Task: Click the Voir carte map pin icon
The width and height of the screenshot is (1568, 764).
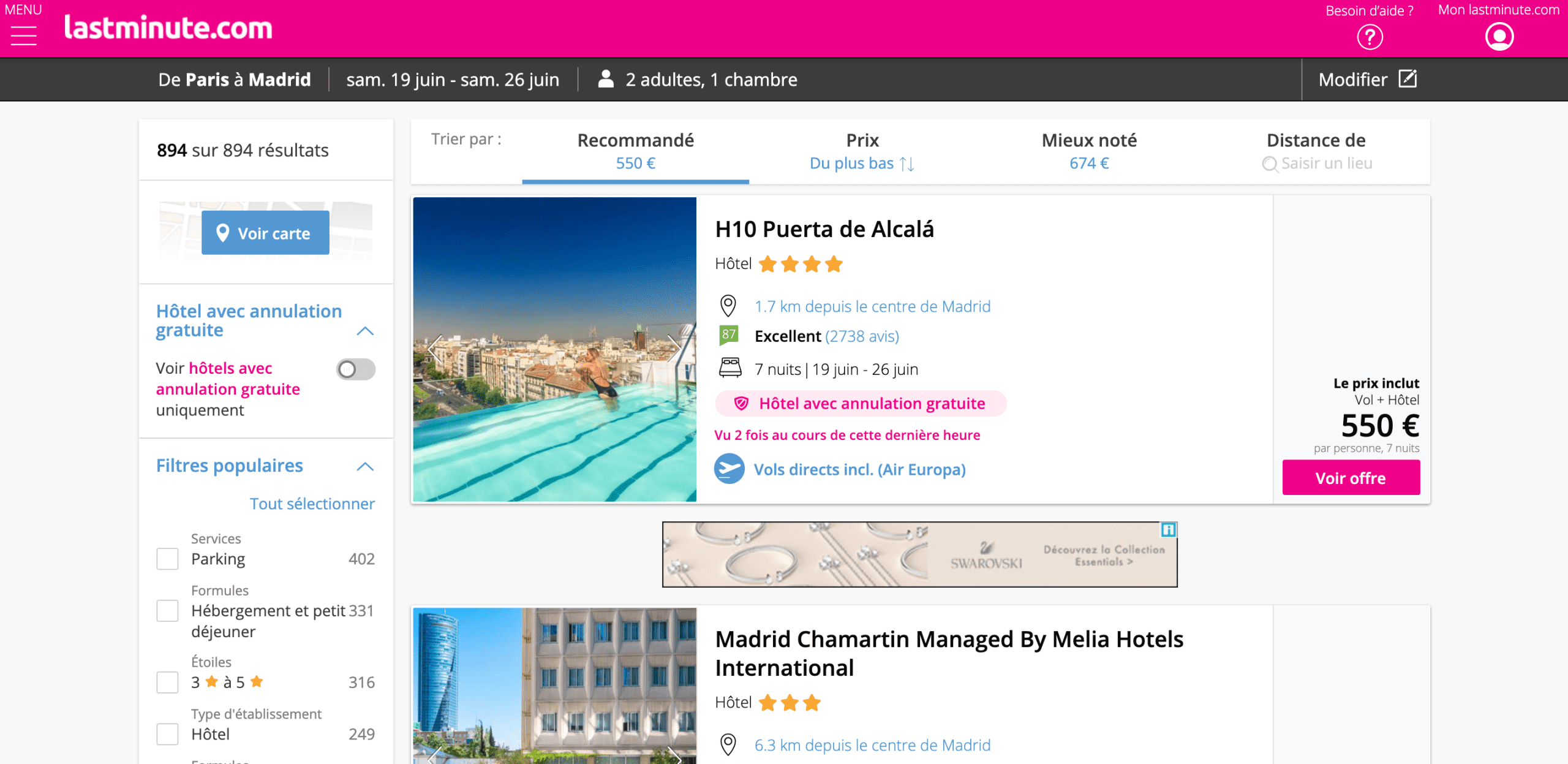Action: [x=222, y=232]
